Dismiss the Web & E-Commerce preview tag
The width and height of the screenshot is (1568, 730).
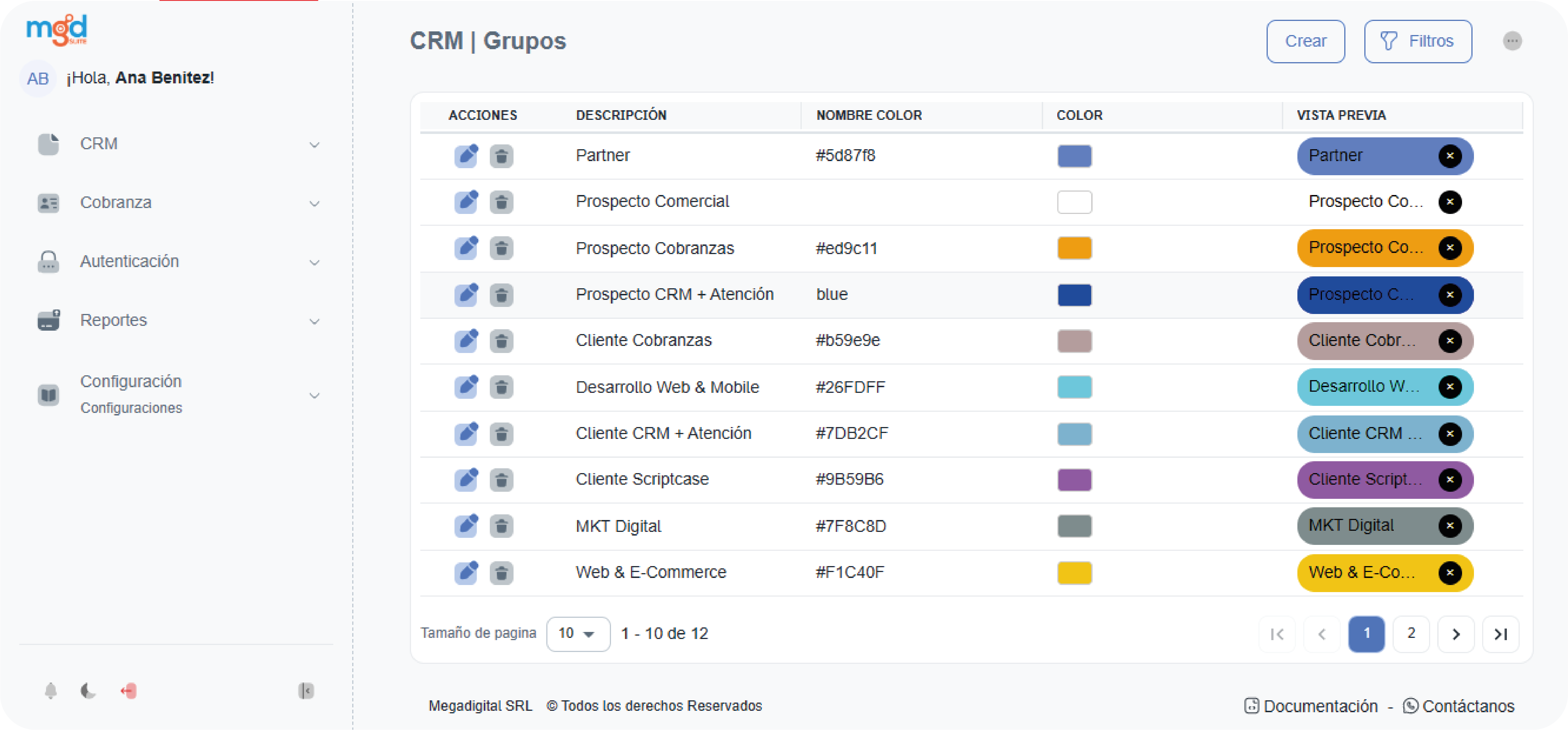click(x=1450, y=572)
